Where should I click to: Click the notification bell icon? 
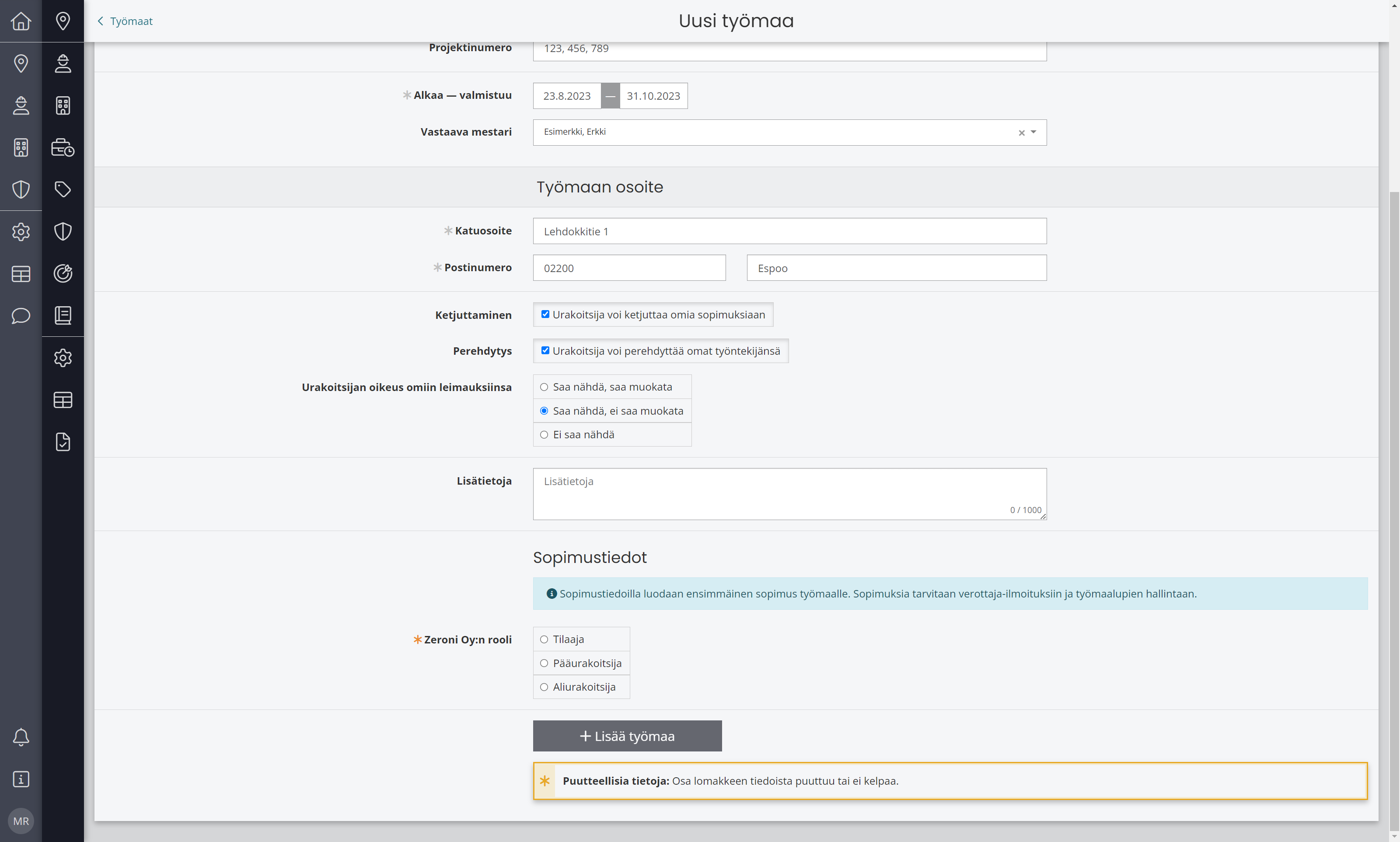point(21,737)
